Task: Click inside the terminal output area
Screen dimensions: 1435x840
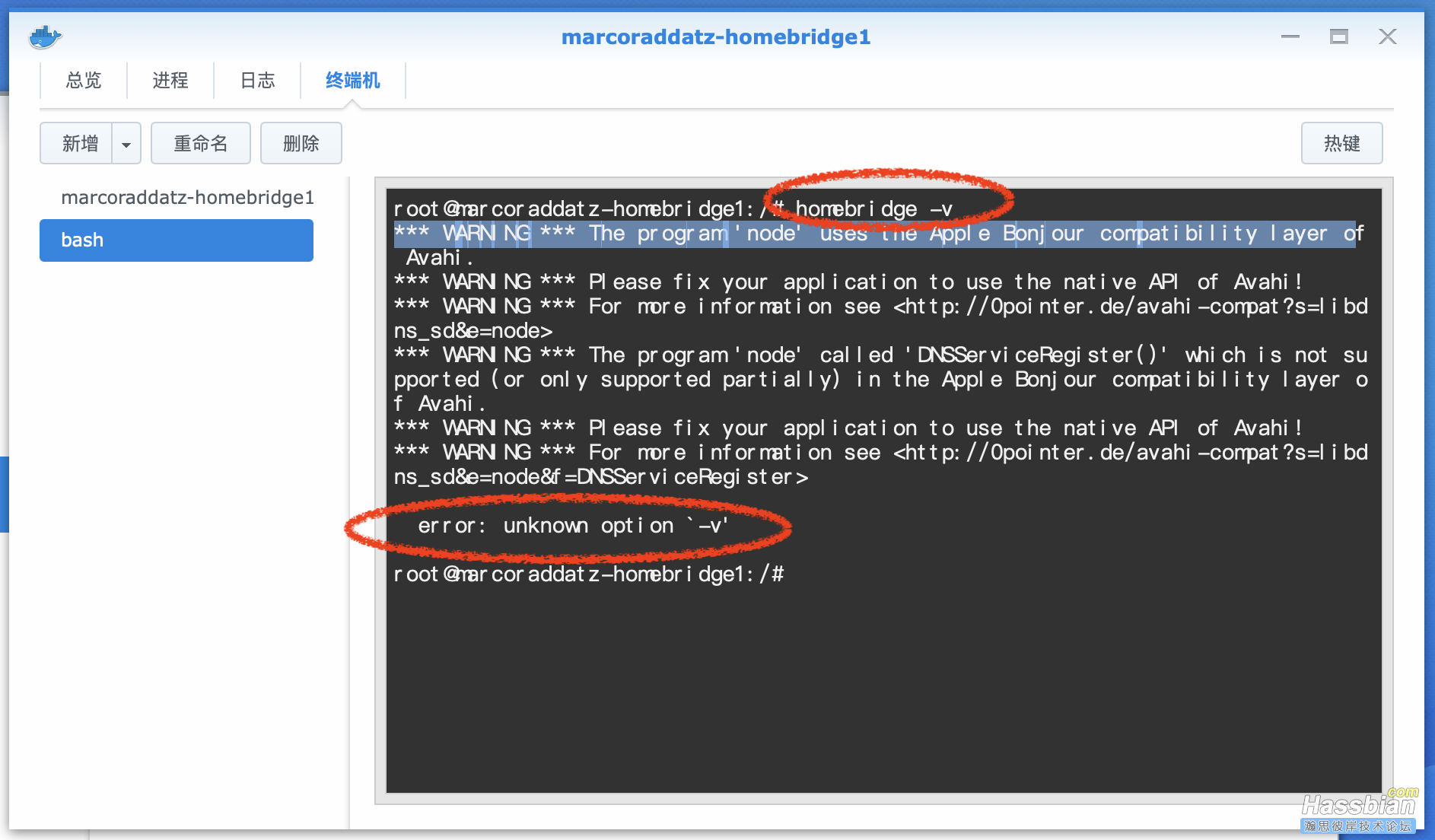Action: pos(883,491)
